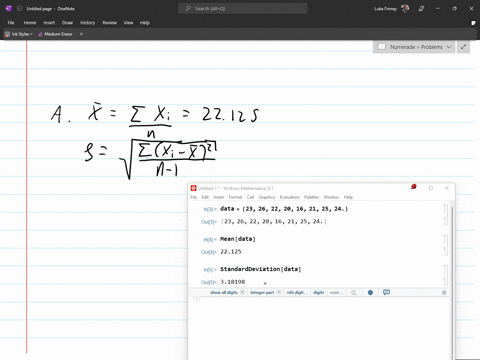Image resolution: width=480 pixels, height=360 pixels.
Task: Click the back arrow in OneNote title bar
Action: point(19,8)
